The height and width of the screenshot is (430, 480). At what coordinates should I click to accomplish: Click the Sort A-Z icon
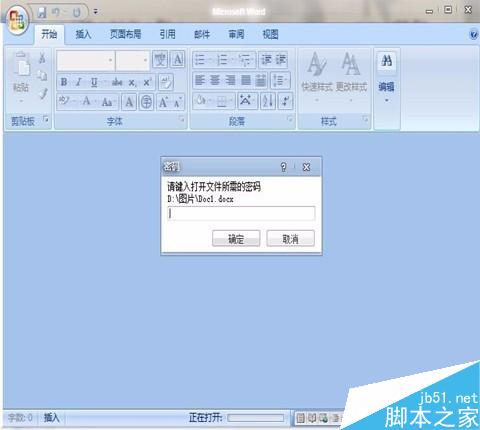tap(268, 101)
